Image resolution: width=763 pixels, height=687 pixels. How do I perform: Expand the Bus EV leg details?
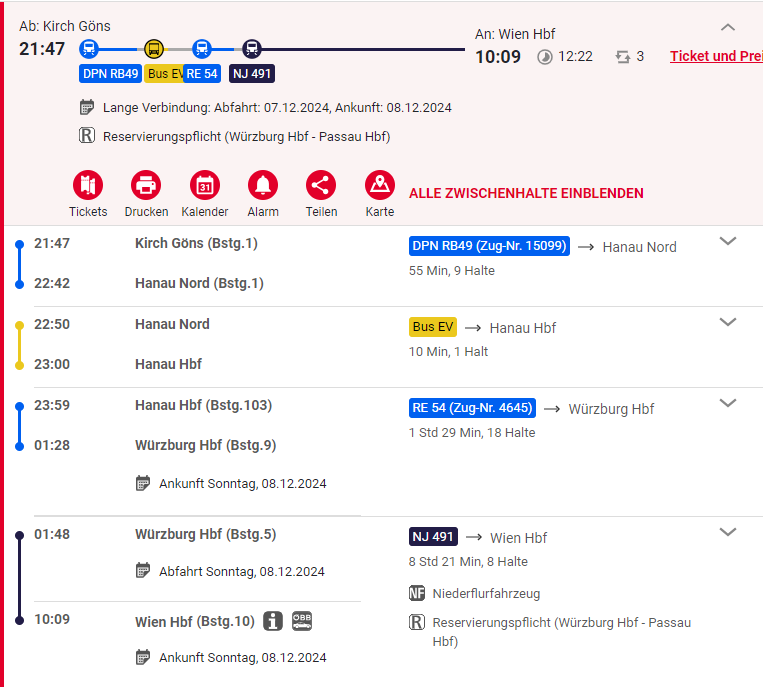coord(728,322)
